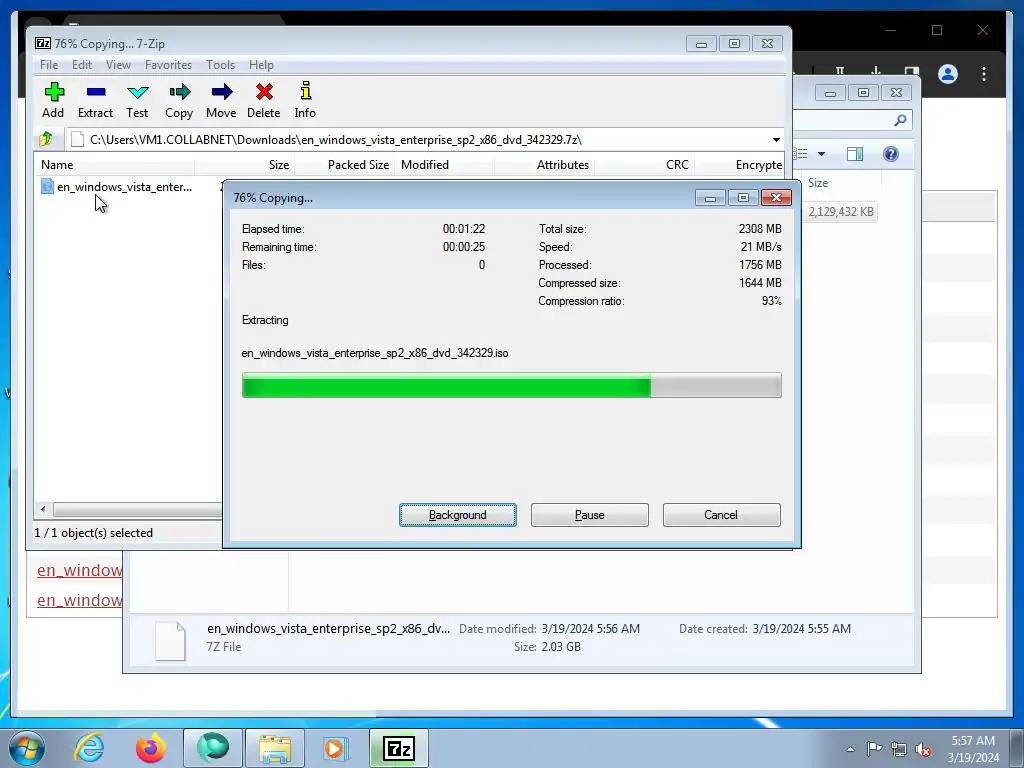Click the Info toolbar icon
Viewport: 1024px width, 768px height.
coord(305,100)
